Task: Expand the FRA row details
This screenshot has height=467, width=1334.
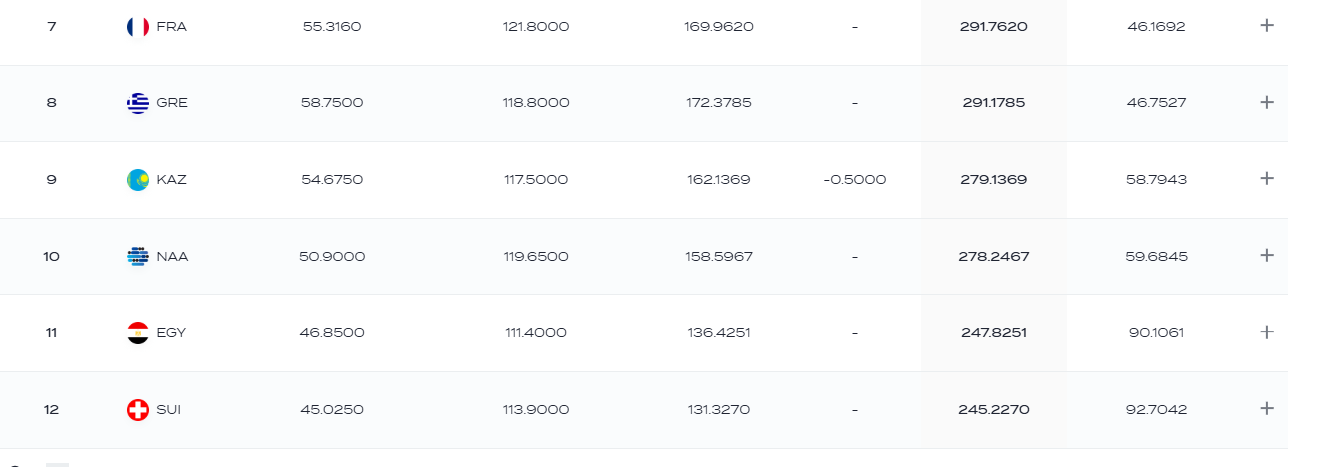Action: pyautogui.click(x=1267, y=25)
